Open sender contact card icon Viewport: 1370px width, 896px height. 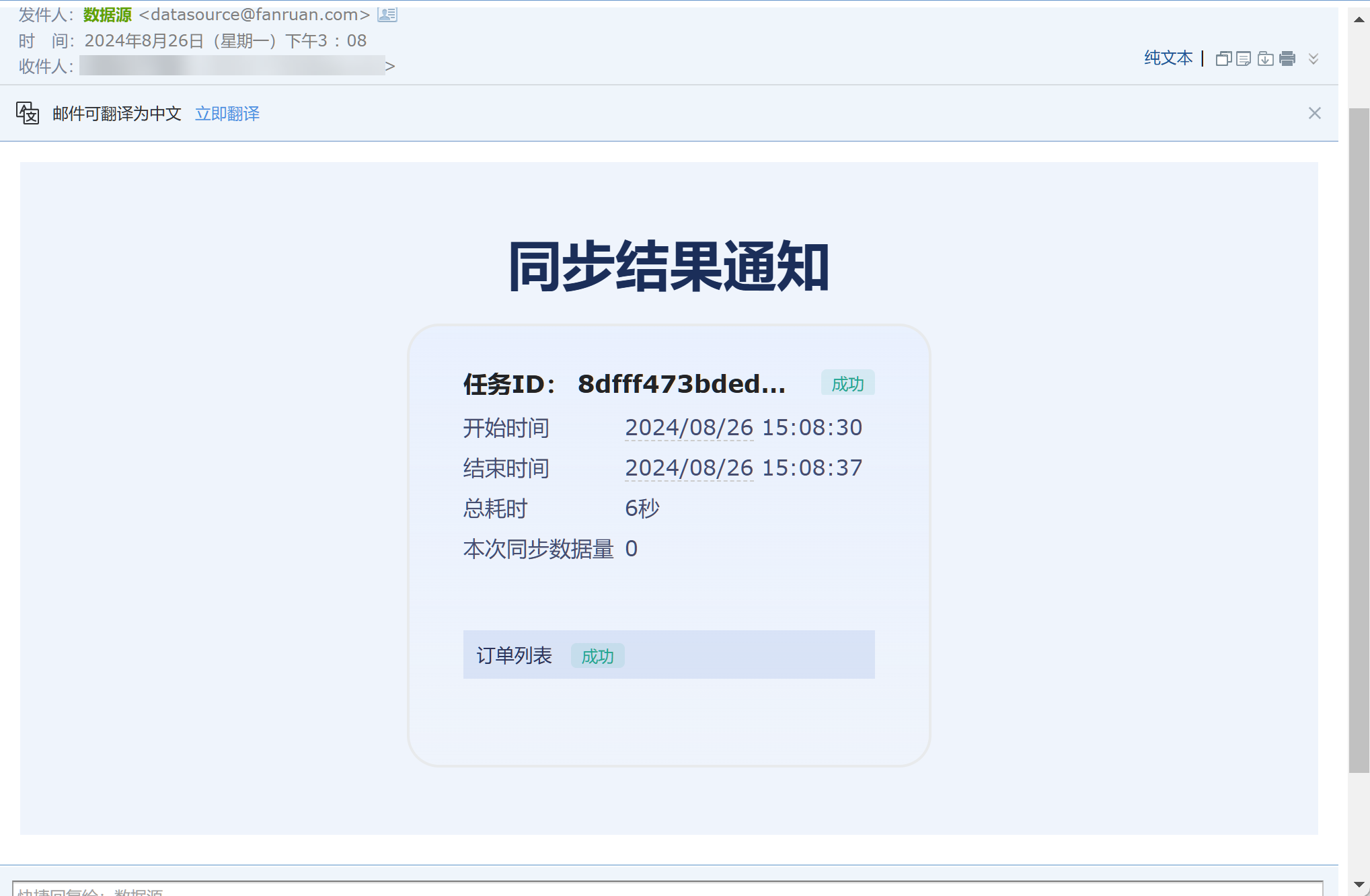[x=387, y=15]
